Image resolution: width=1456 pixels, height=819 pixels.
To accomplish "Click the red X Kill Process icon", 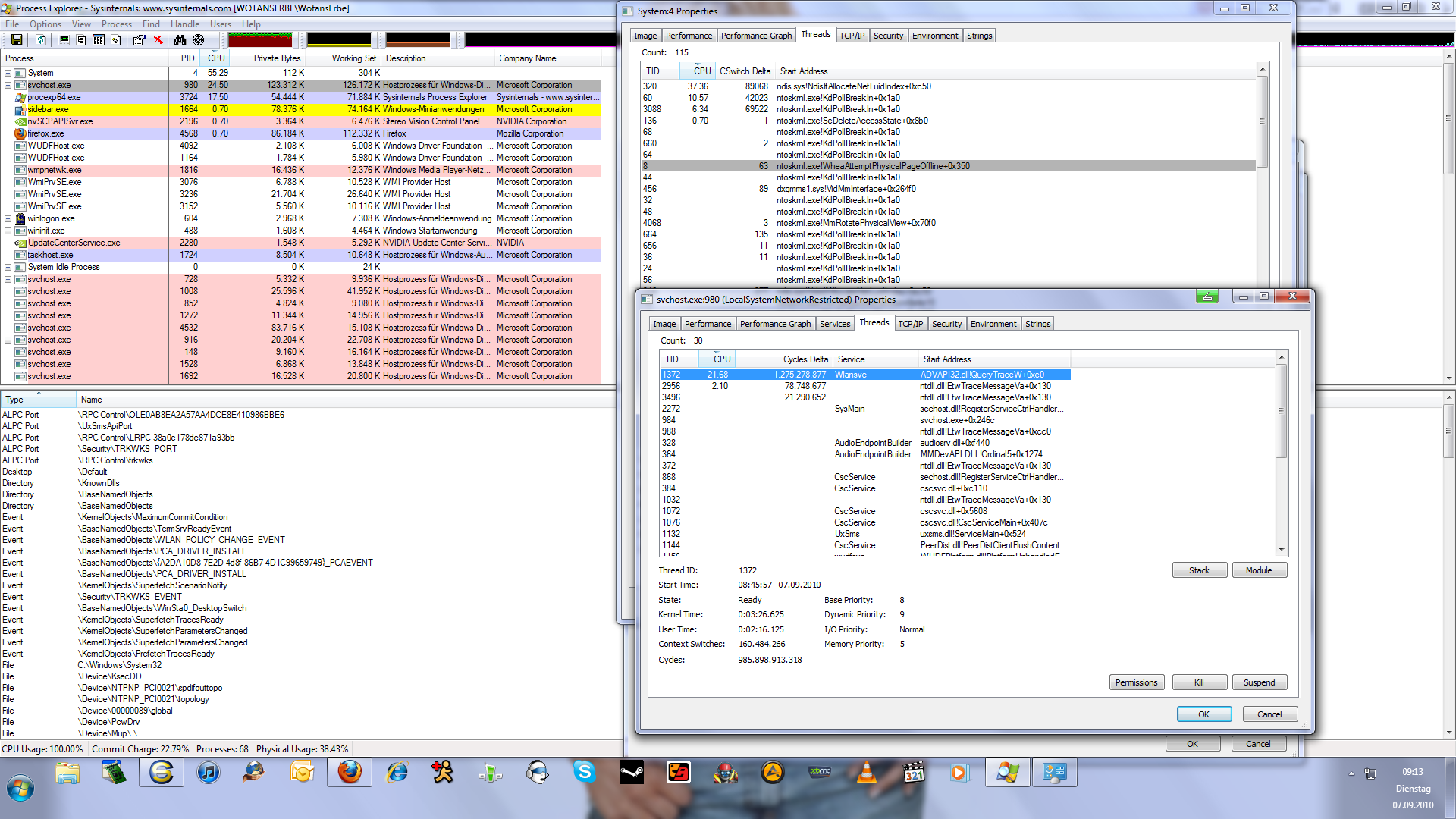I will coord(158,39).
